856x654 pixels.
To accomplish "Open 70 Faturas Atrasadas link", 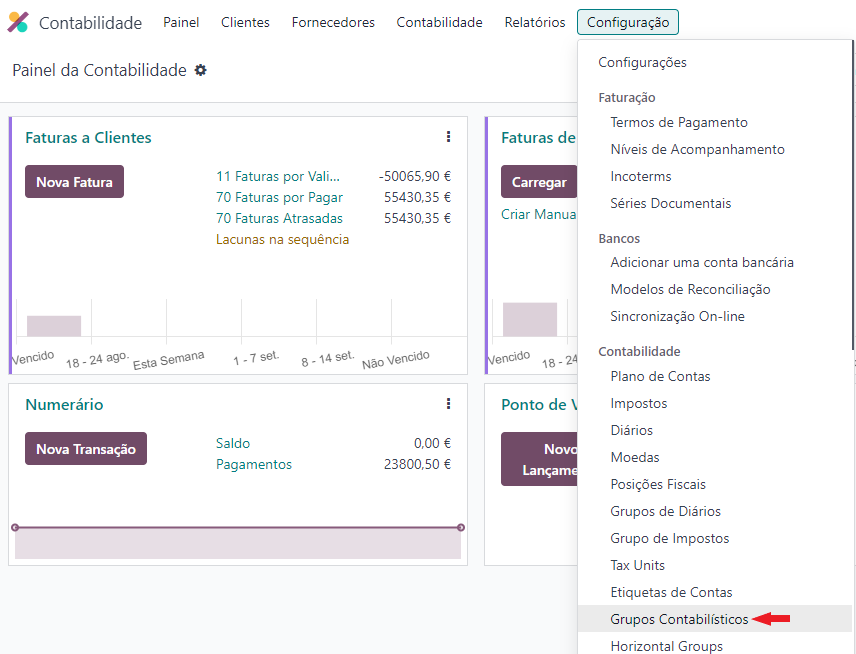I will point(279,218).
